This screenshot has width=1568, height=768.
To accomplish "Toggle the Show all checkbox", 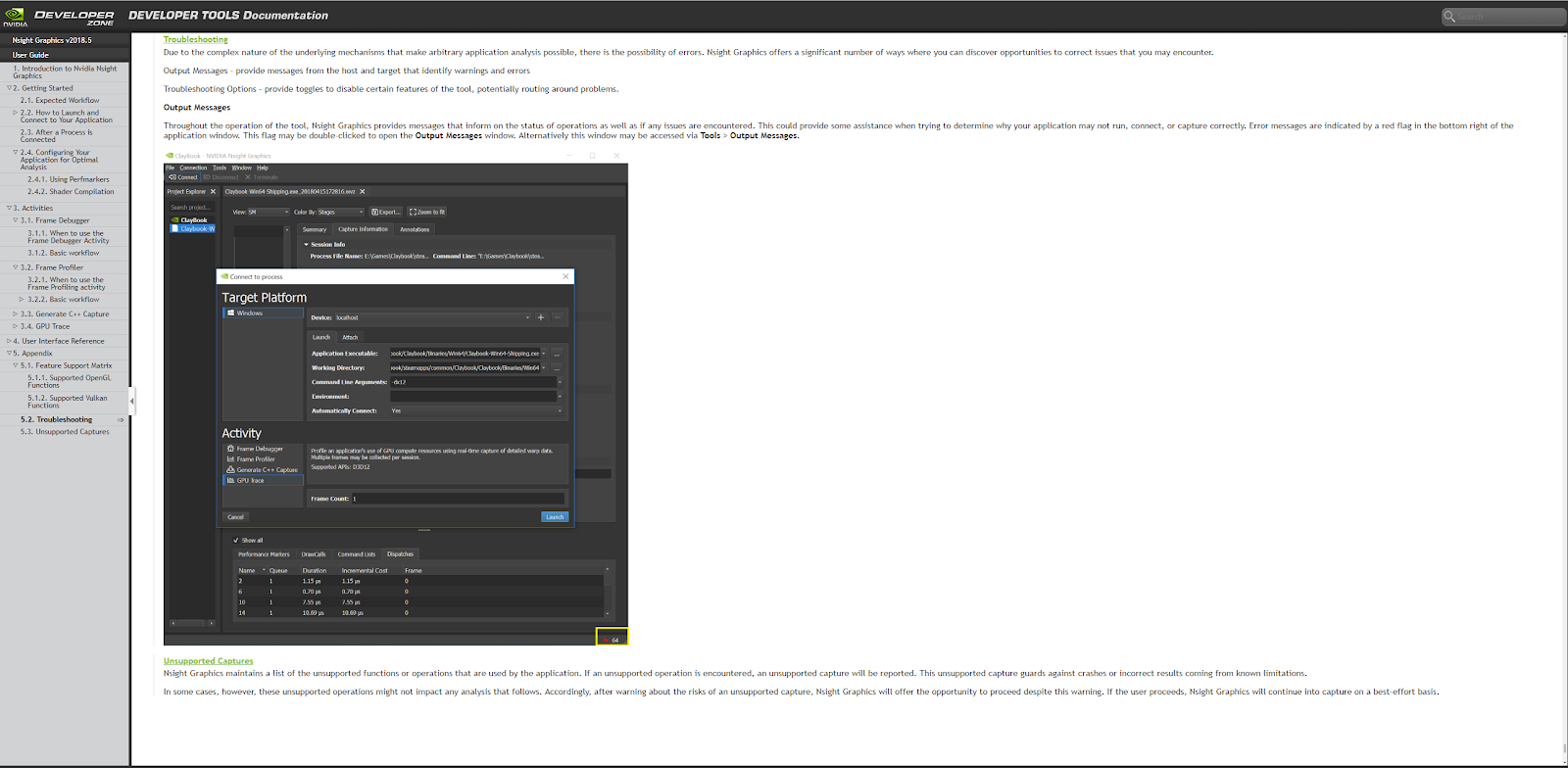I will [236, 541].
